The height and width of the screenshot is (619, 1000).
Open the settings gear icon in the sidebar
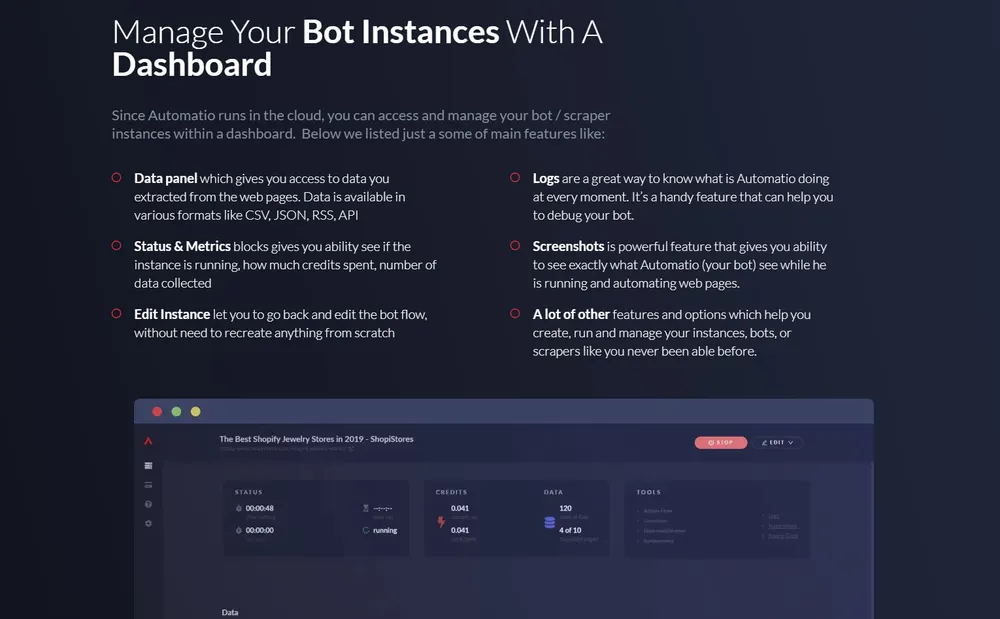click(148, 523)
